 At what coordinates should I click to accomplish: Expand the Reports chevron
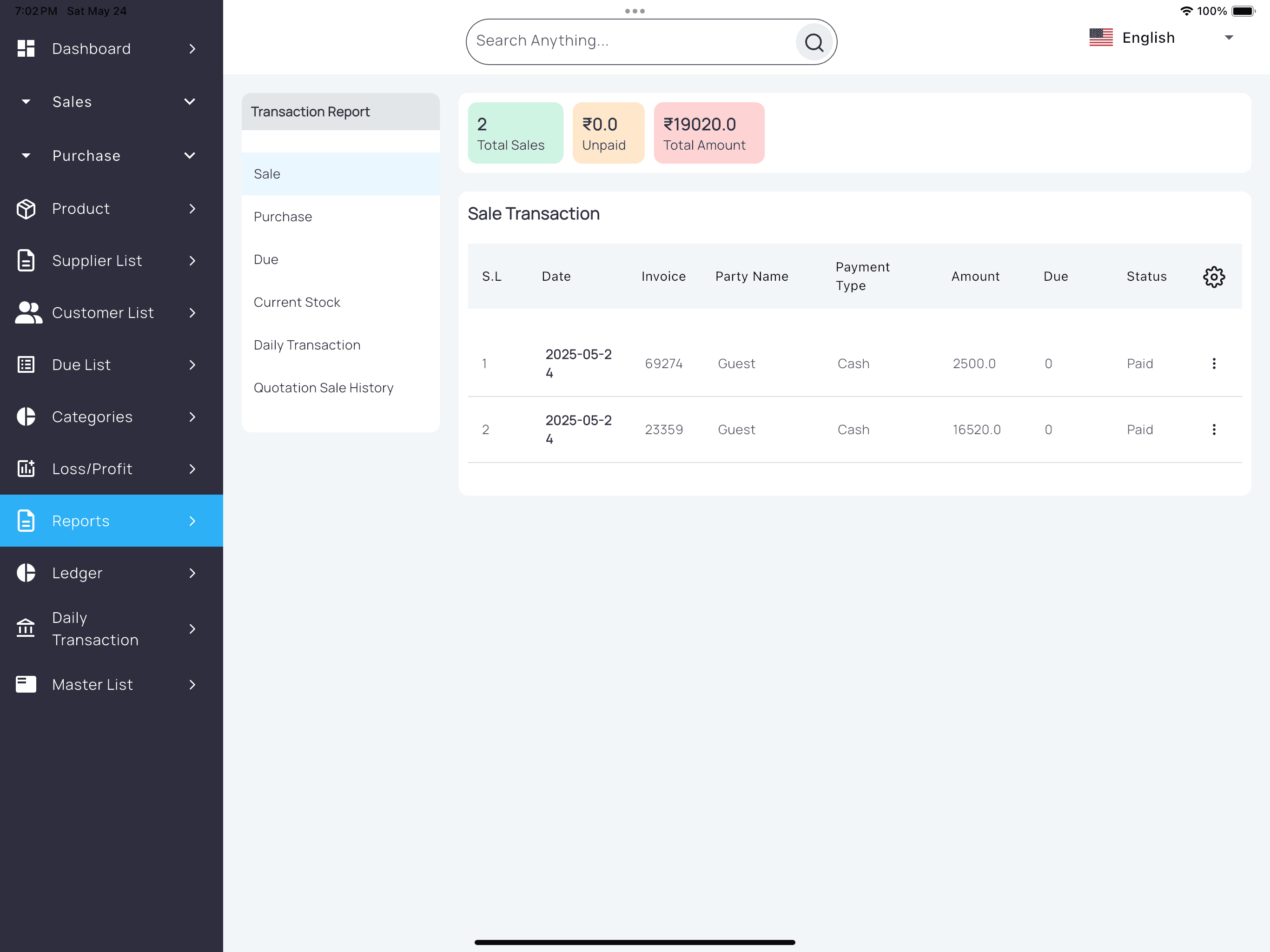coord(192,521)
